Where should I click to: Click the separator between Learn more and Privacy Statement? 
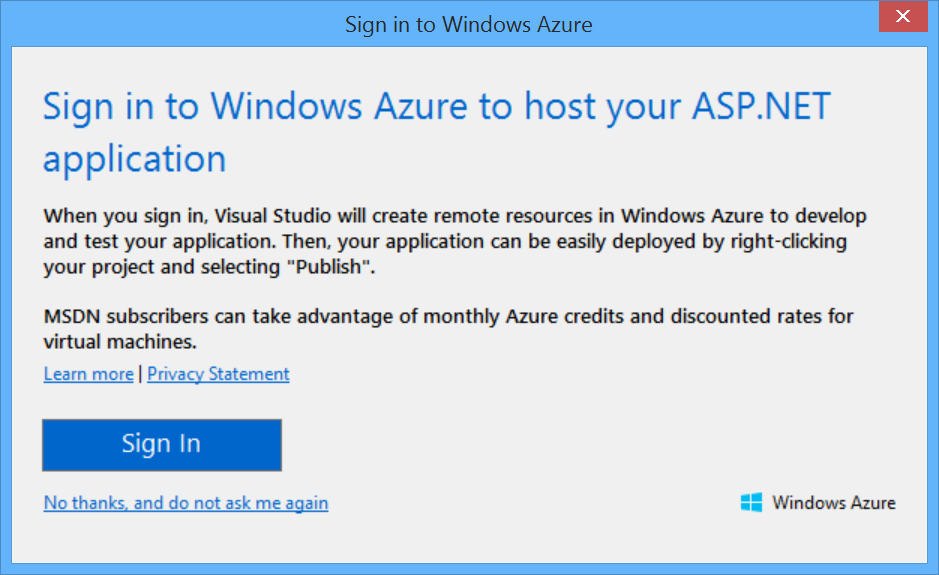[x=140, y=374]
